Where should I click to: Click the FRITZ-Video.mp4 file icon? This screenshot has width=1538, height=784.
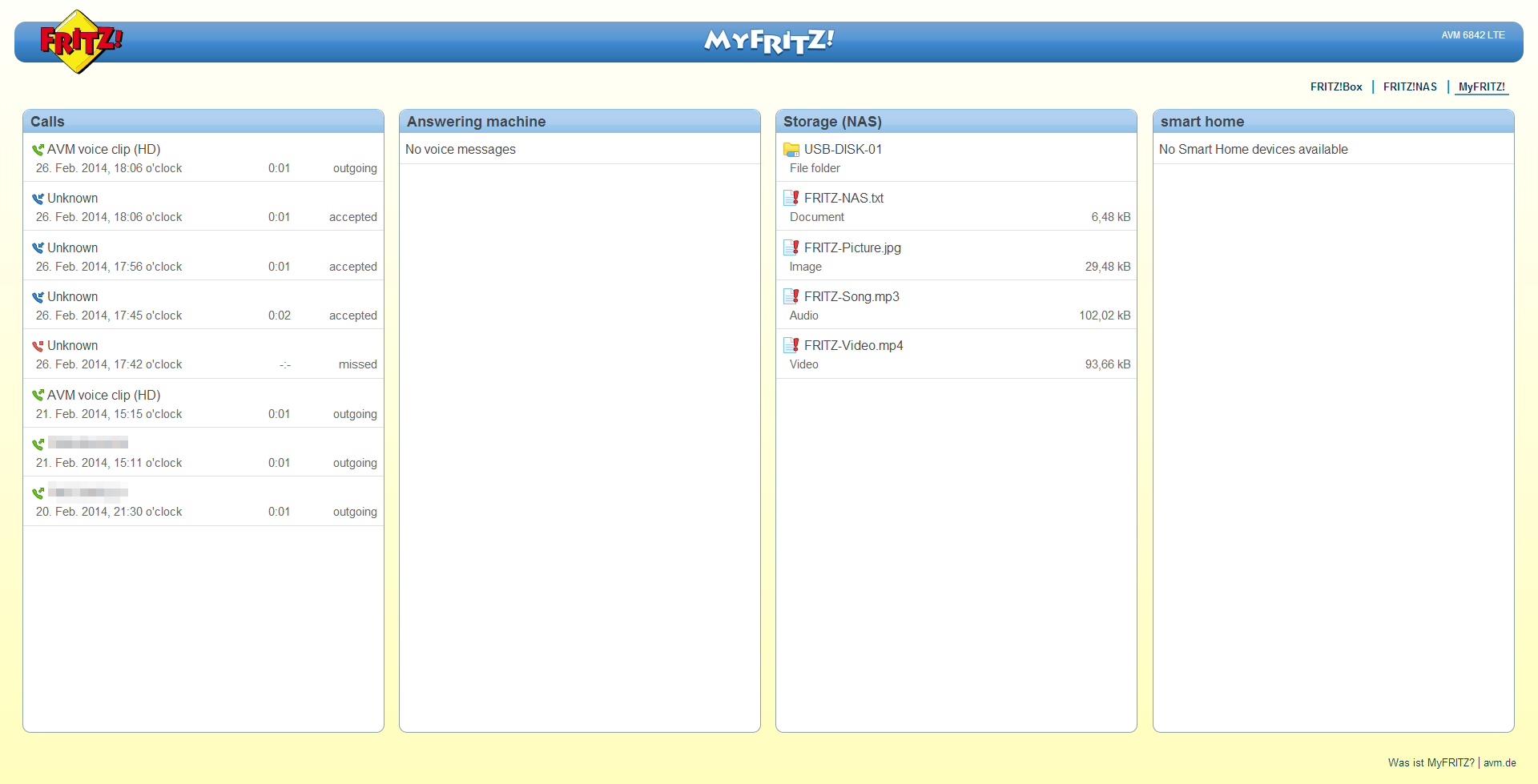[791, 345]
